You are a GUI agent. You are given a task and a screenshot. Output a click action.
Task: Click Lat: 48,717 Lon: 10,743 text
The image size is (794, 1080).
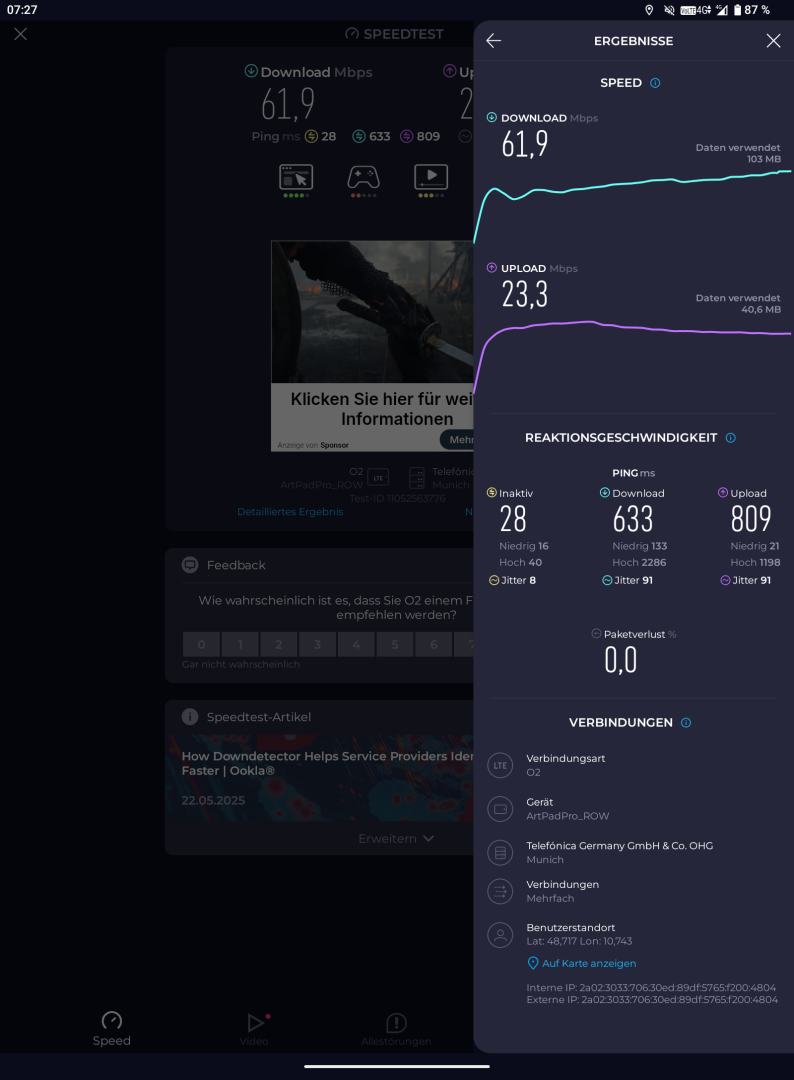pos(579,941)
